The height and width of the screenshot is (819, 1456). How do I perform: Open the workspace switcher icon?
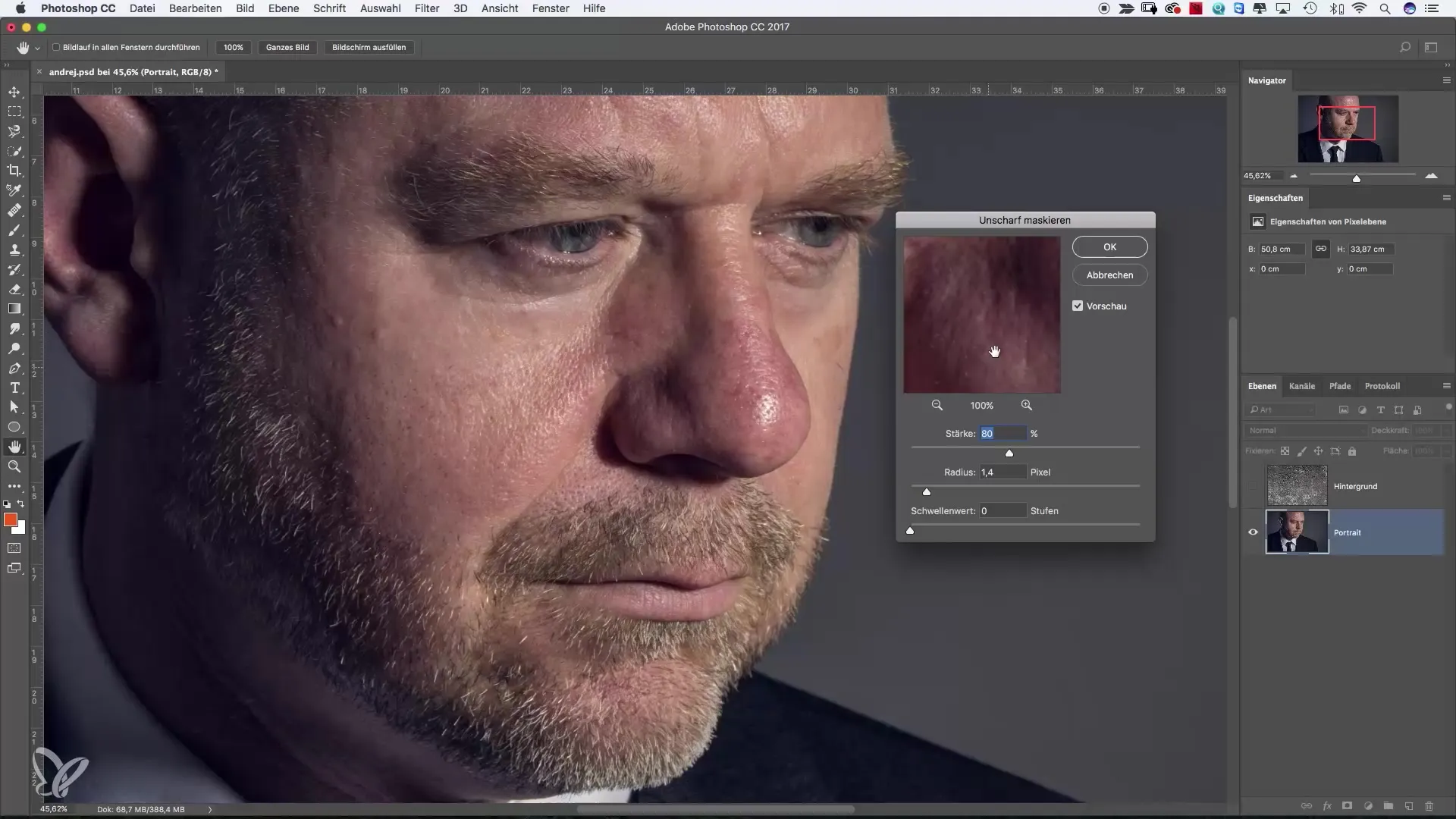tap(1431, 47)
